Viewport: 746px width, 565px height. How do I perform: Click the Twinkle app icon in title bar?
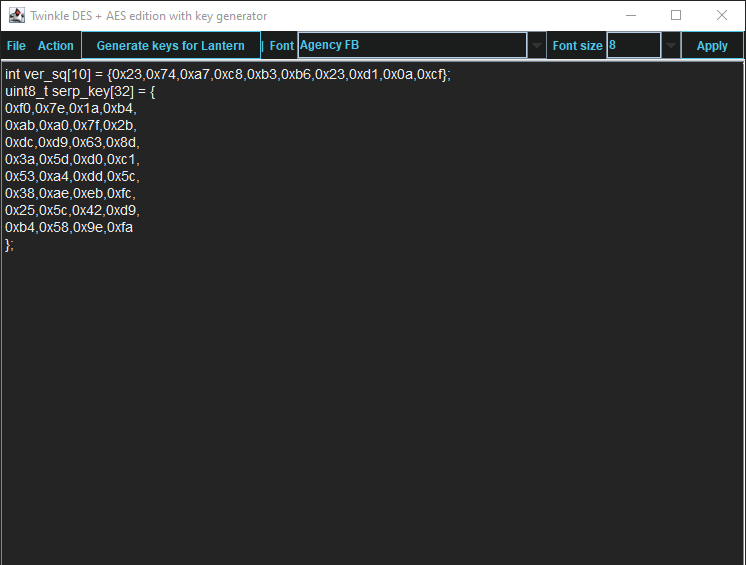(x=17, y=16)
